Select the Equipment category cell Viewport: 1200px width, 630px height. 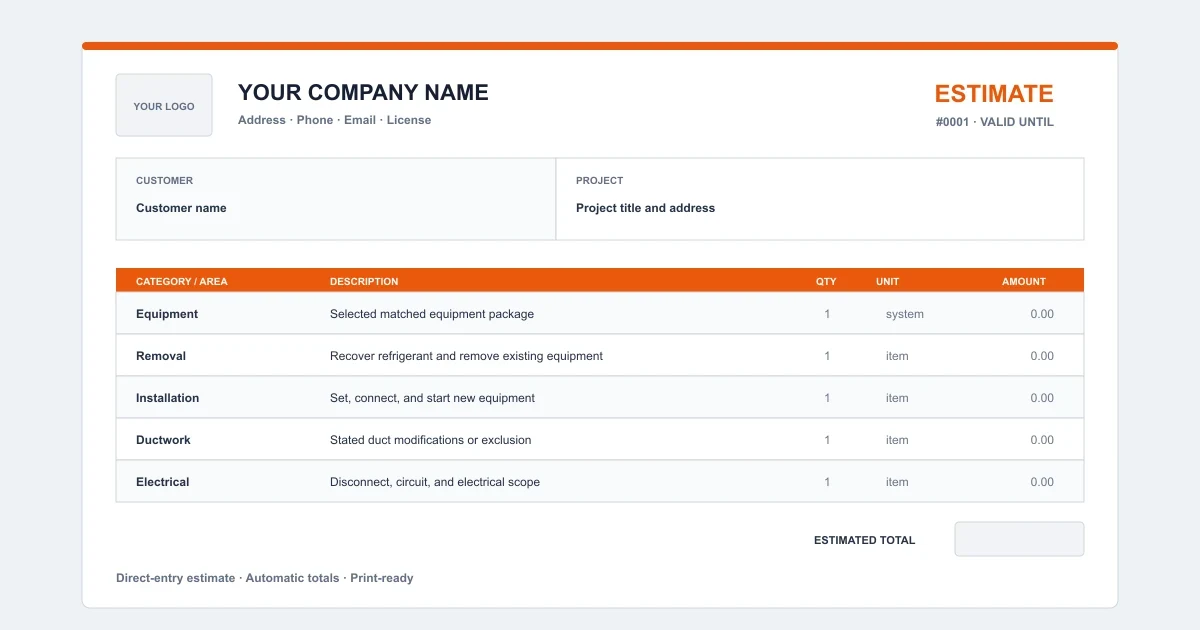[x=167, y=314]
